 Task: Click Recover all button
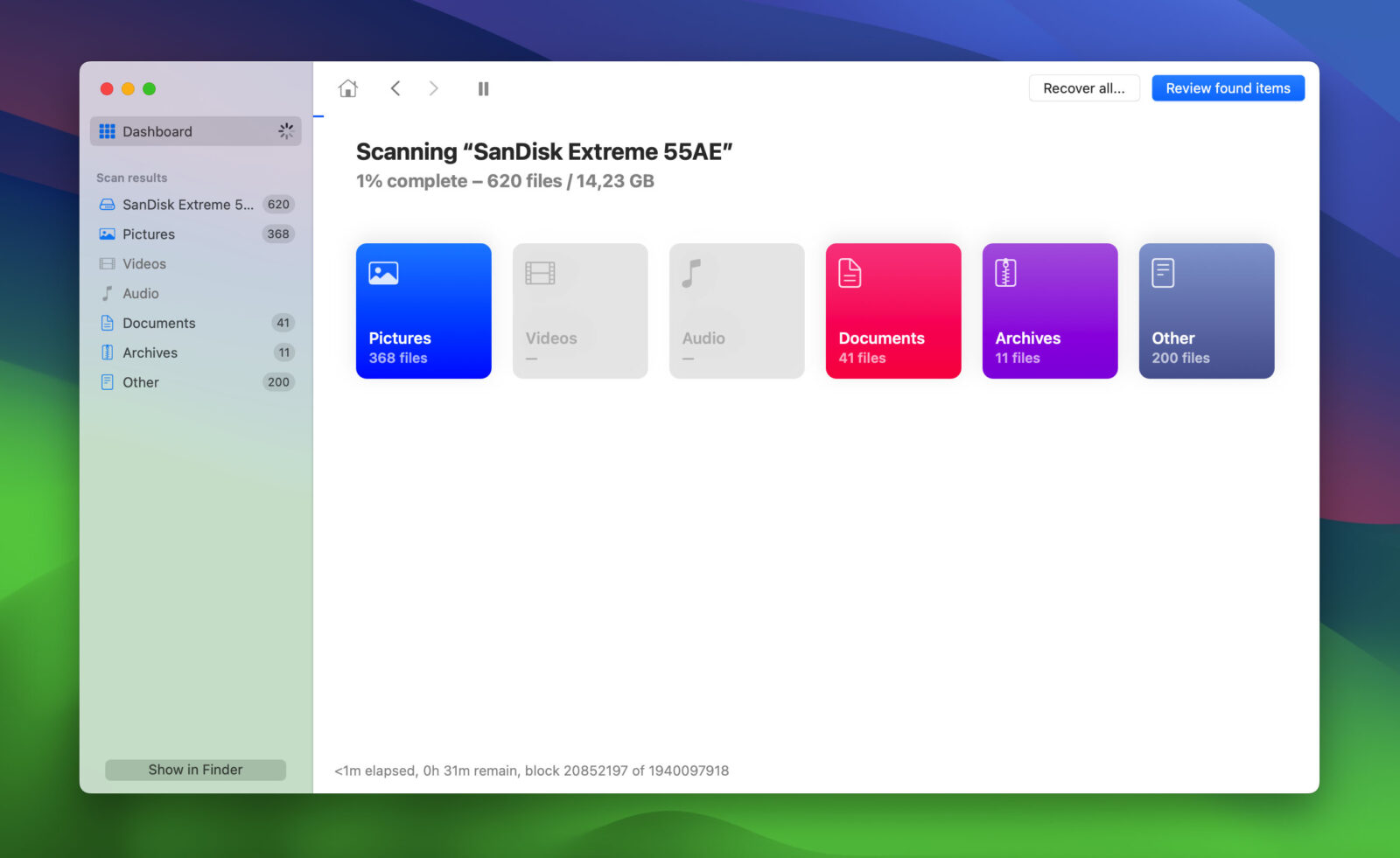(x=1084, y=87)
